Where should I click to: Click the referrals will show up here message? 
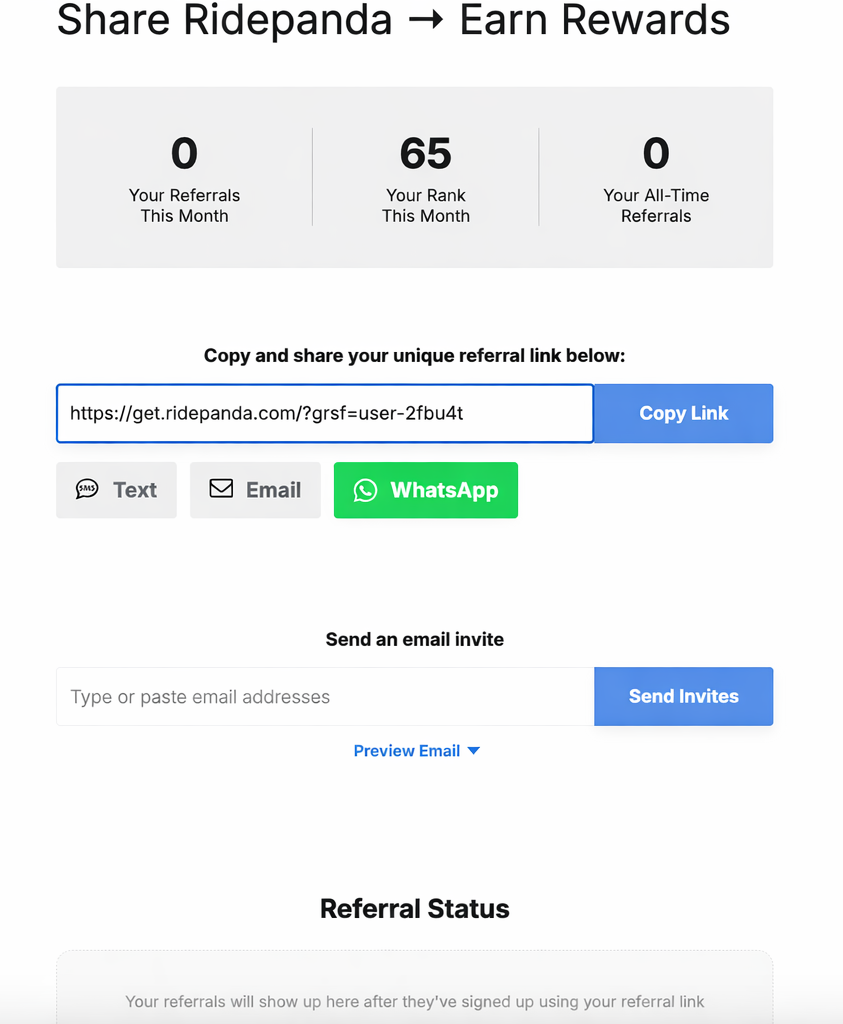[x=415, y=1001]
